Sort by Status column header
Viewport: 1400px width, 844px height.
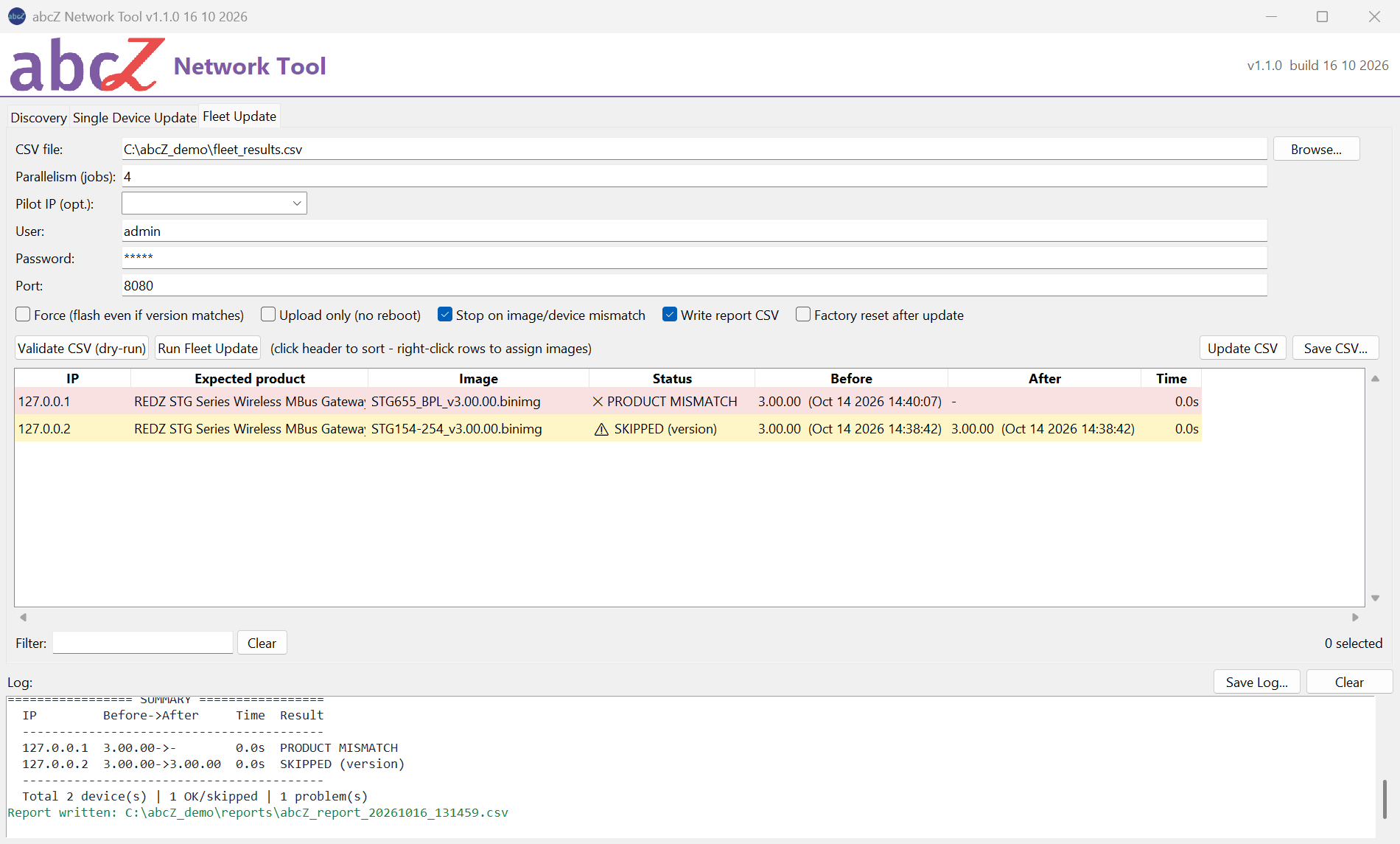(x=672, y=378)
